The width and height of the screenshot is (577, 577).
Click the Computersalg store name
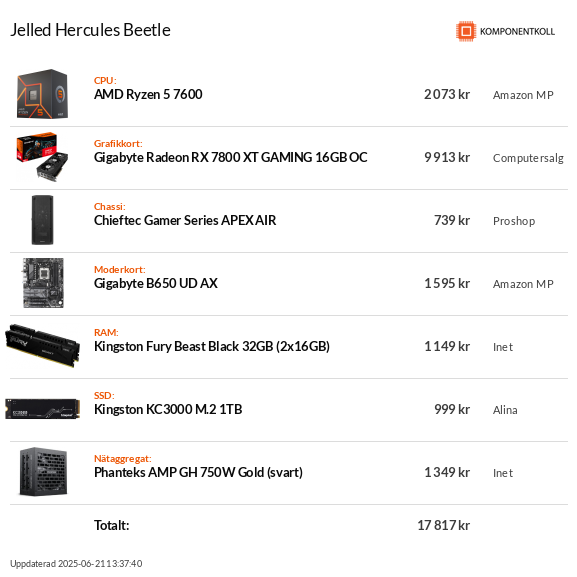click(528, 158)
